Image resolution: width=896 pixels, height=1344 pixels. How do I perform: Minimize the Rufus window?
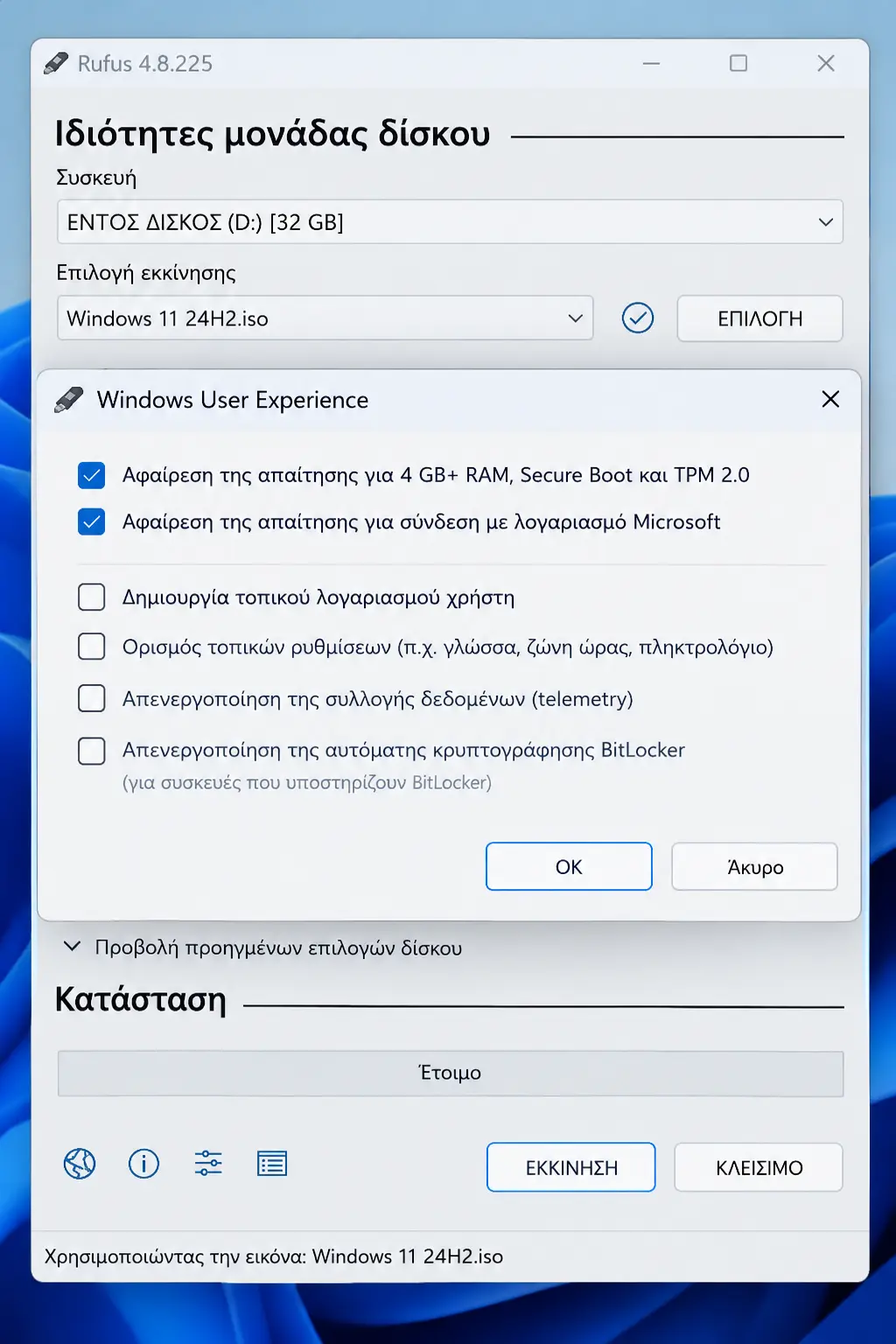click(651, 63)
